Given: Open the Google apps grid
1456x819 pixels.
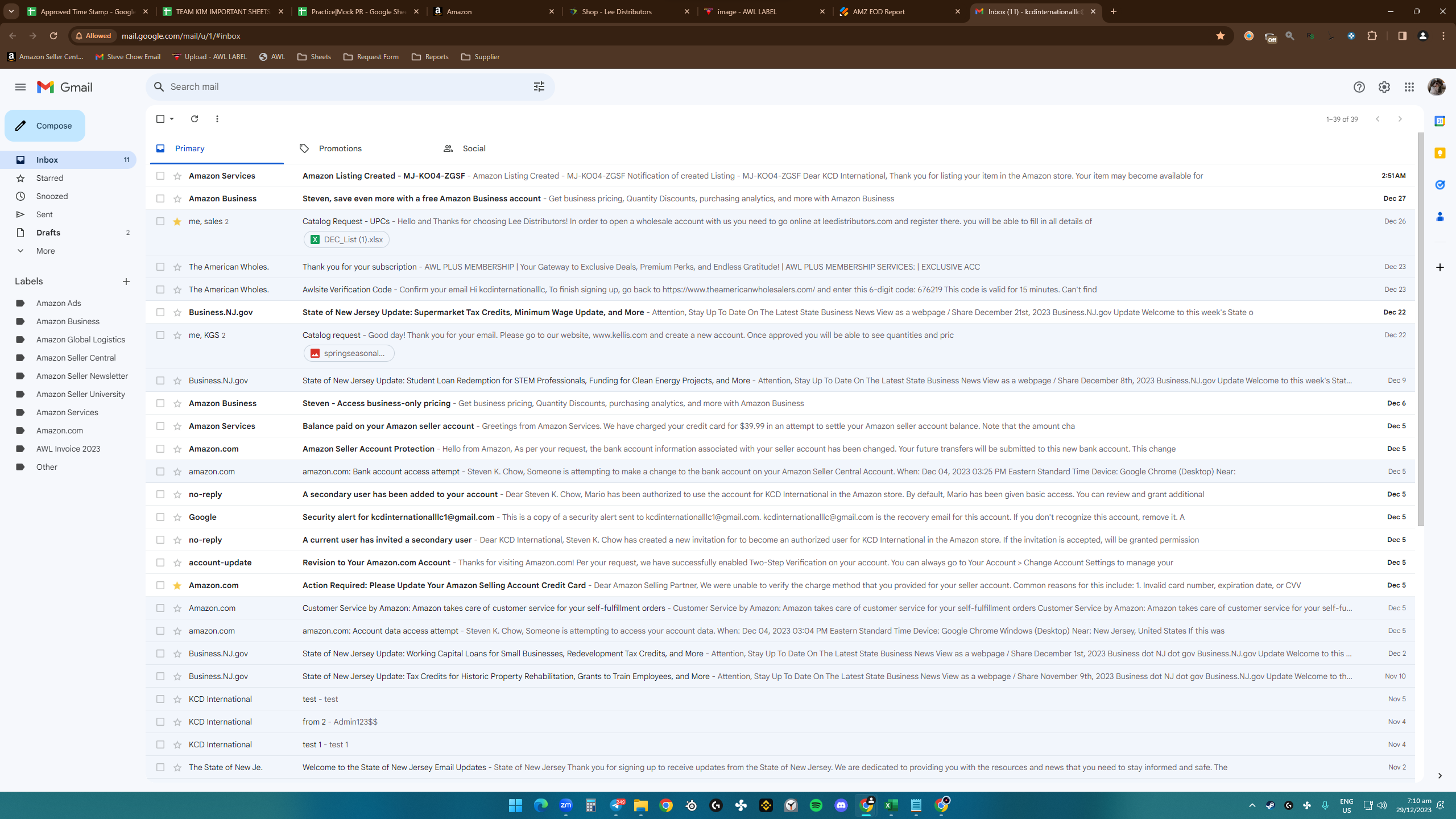Looking at the screenshot, I should 1409,87.
